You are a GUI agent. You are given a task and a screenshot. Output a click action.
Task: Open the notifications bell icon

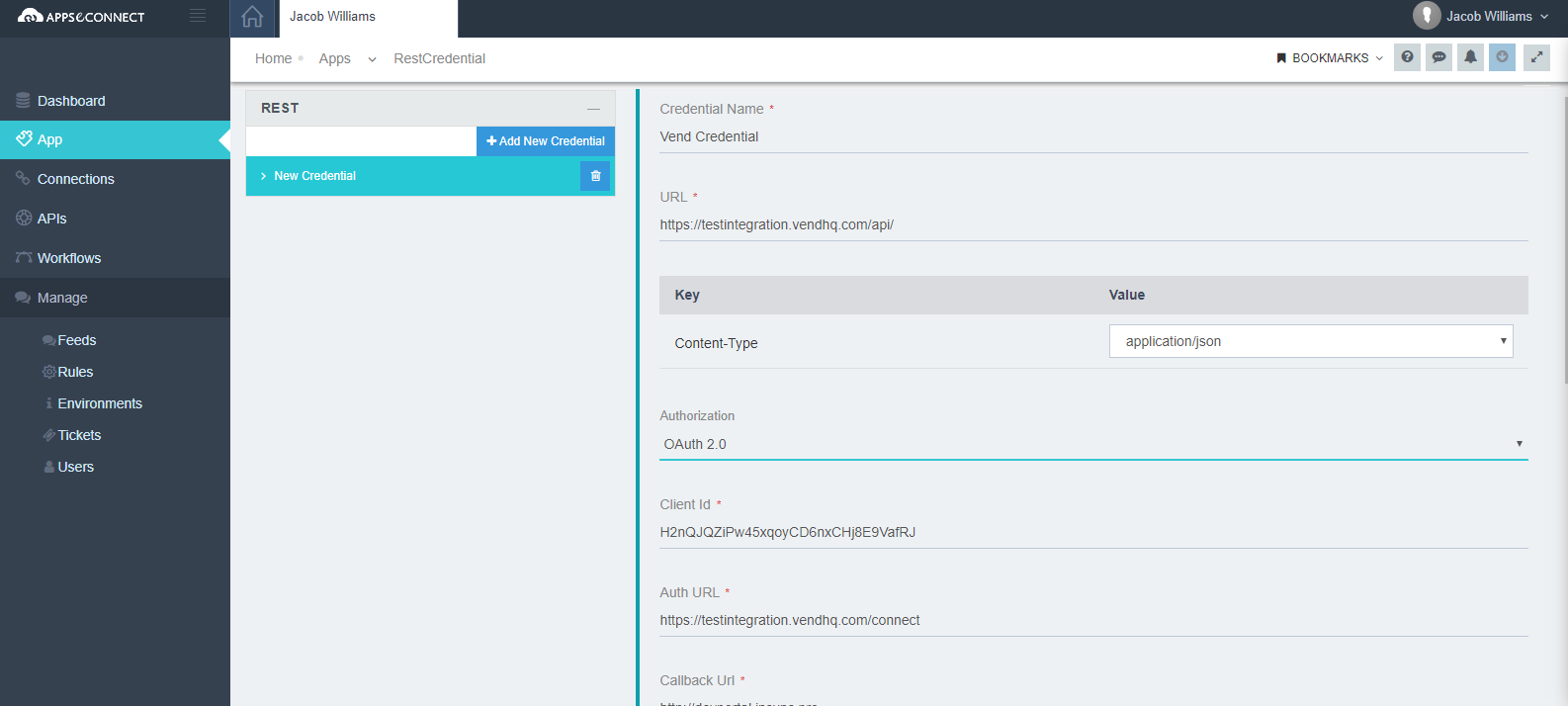pyautogui.click(x=1470, y=57)
